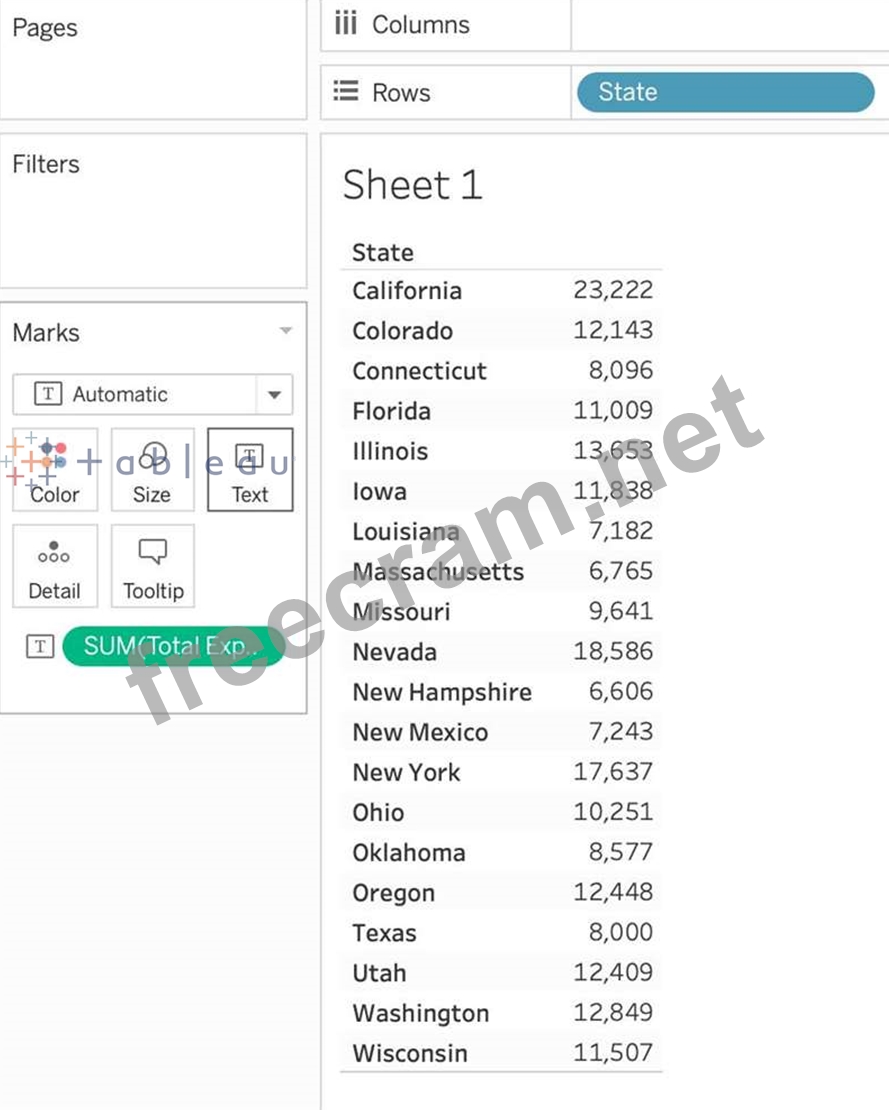
Task: Click the Text marks card
Action: pos(250,470)
